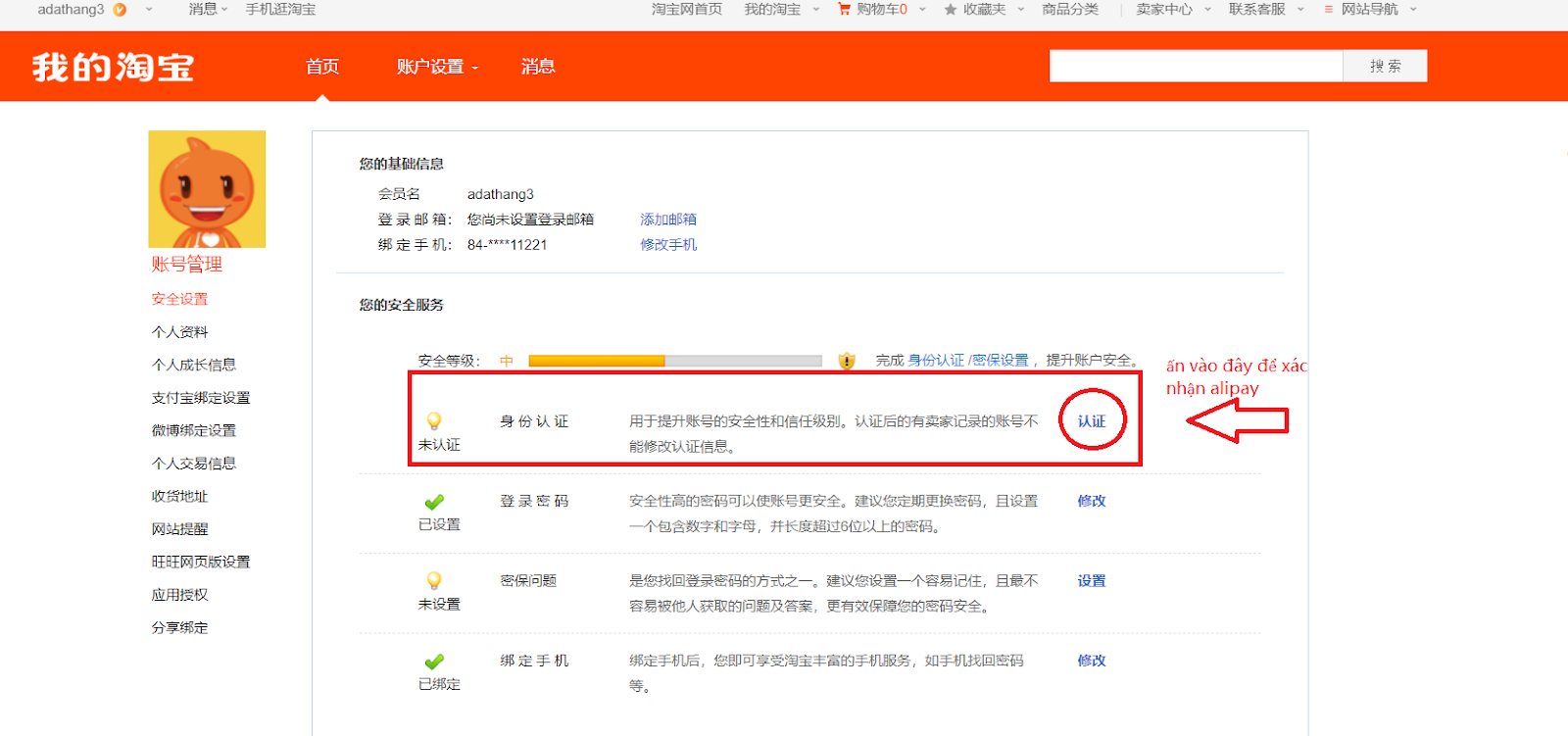Click the orange badge icon beside adathang3

coord(120,10)
